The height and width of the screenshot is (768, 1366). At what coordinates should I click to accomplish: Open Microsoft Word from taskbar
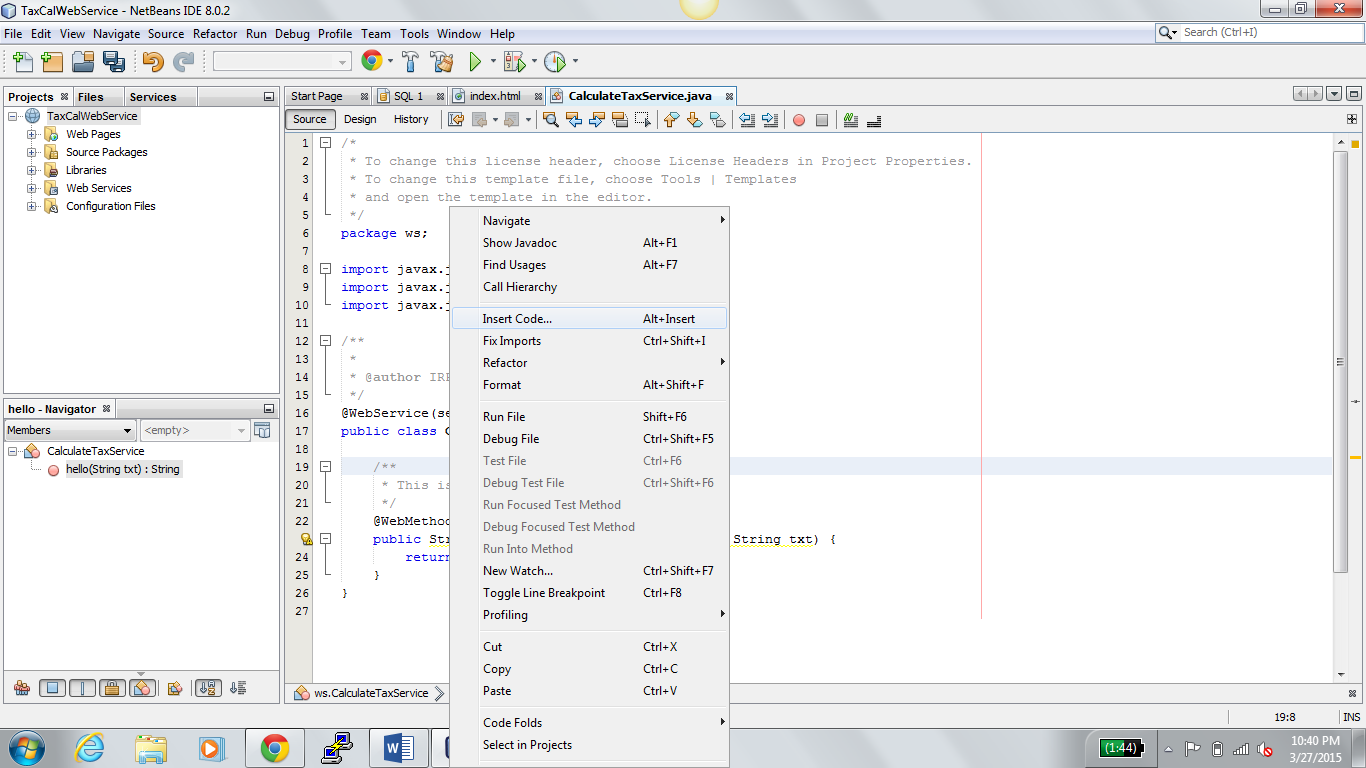398,747
